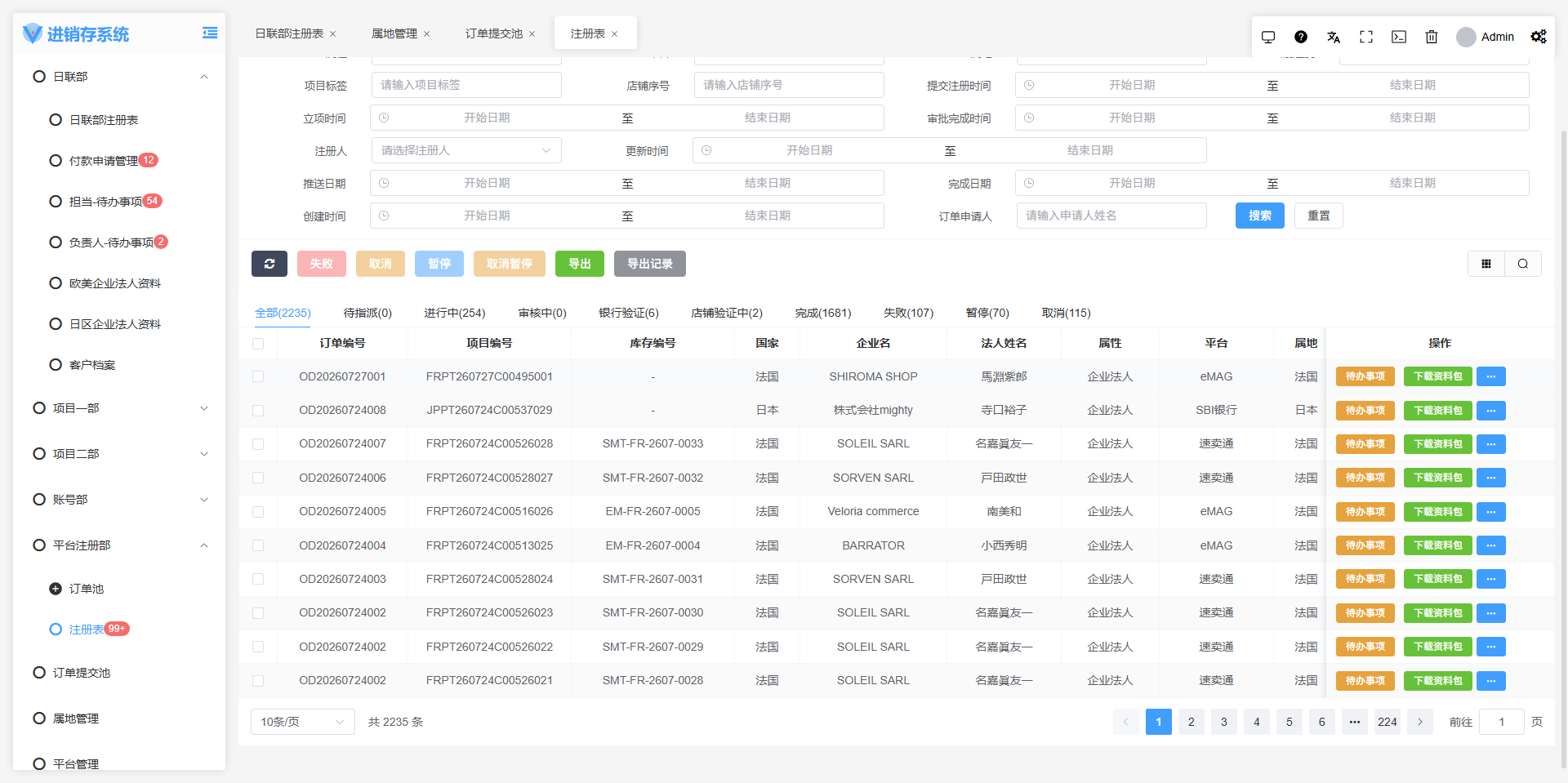Open the 请选择注册人 dropdown
This screenshot has height=783, width=1568.
[x=466, y=150]
